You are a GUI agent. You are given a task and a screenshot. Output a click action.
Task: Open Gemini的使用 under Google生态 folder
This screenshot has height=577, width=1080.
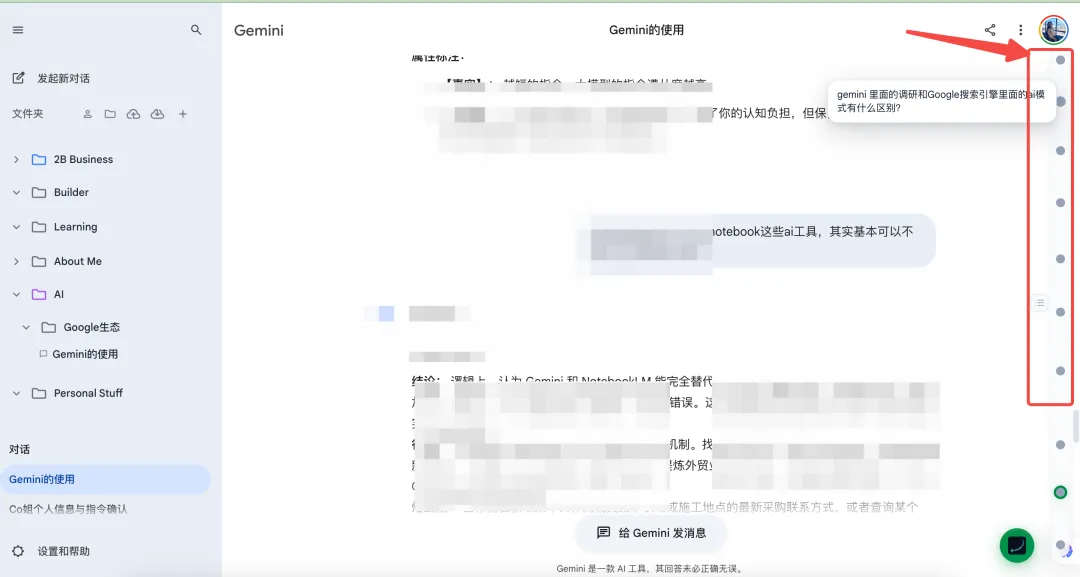pos(79,354)
